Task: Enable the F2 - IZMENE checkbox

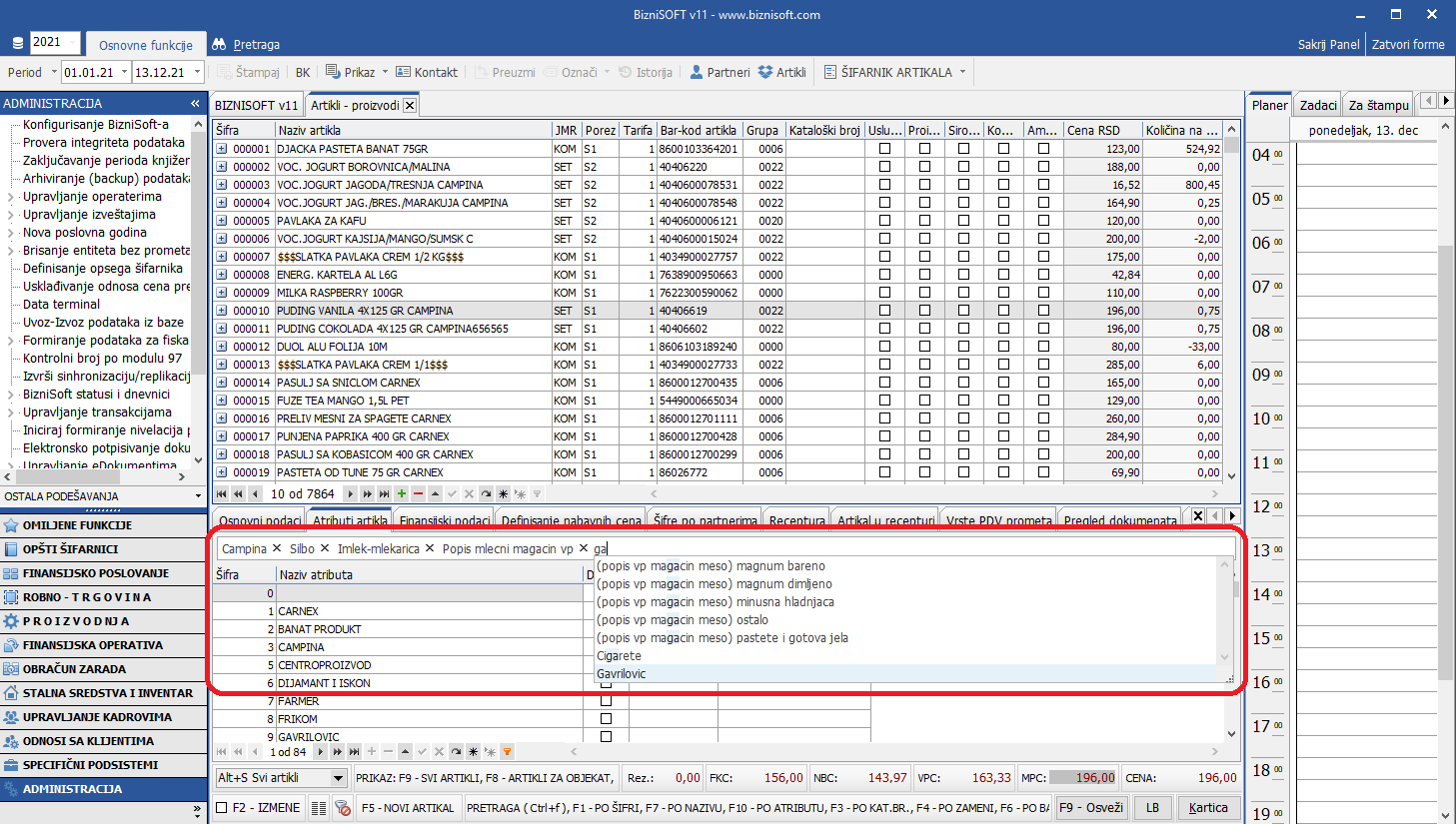Action: (223, 807)
